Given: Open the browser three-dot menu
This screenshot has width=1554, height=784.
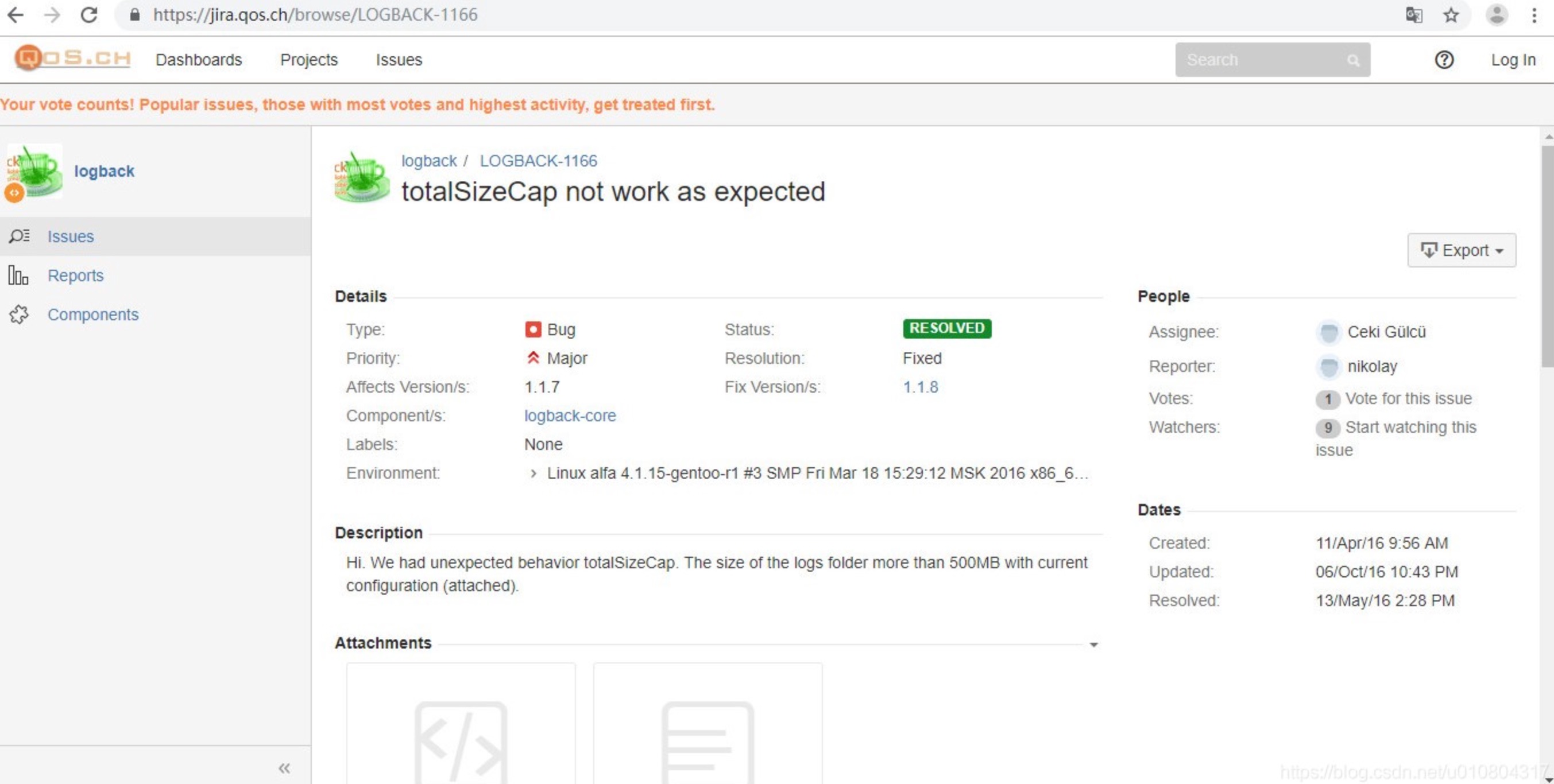Looking at the screenshot, I should pyautogui.click(x=1533, y=14).
